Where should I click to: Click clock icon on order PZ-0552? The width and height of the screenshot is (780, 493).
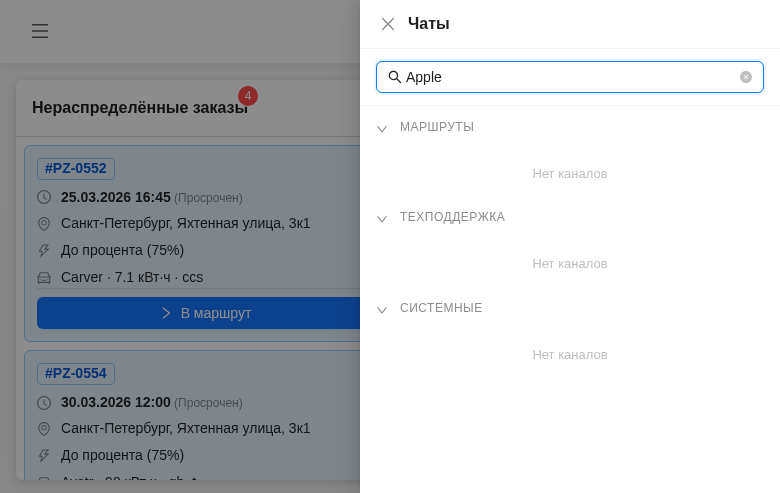44,198
